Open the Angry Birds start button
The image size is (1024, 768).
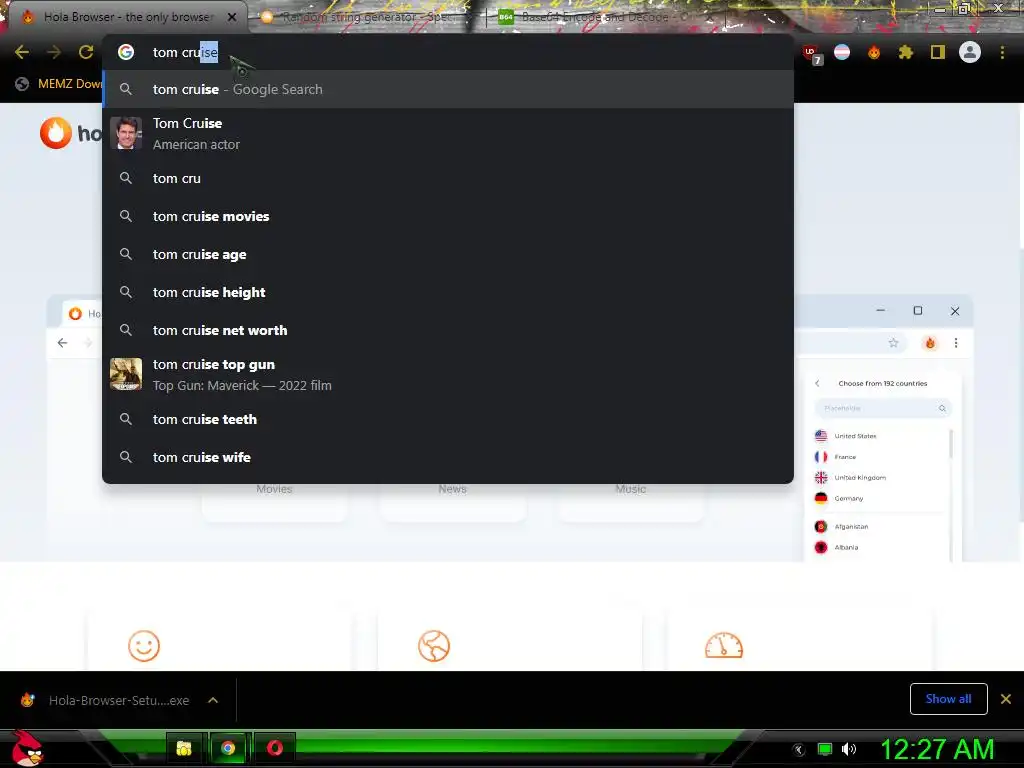tap(27, 748)
